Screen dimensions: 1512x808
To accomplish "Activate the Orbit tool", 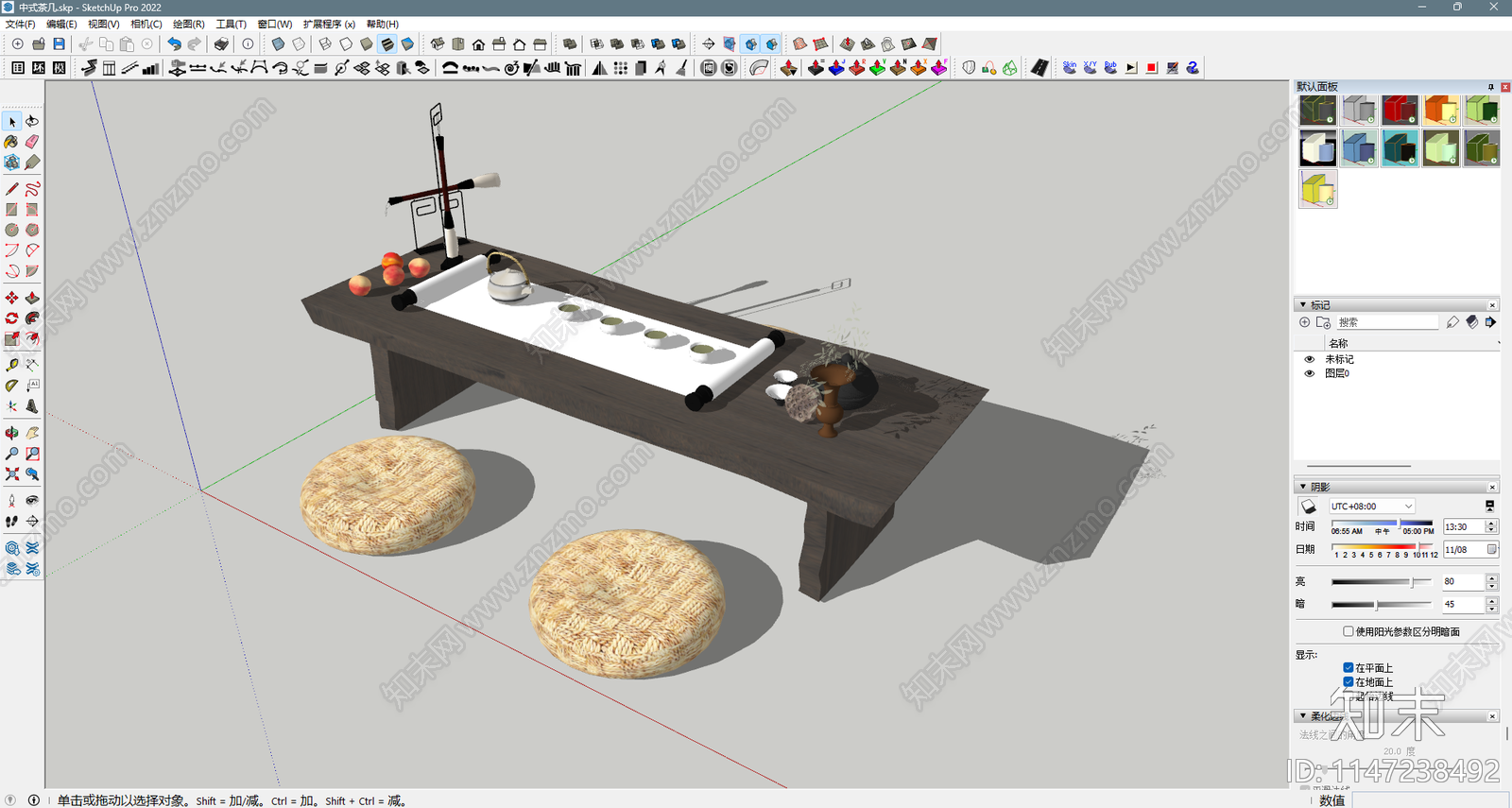I will [12, 433].
